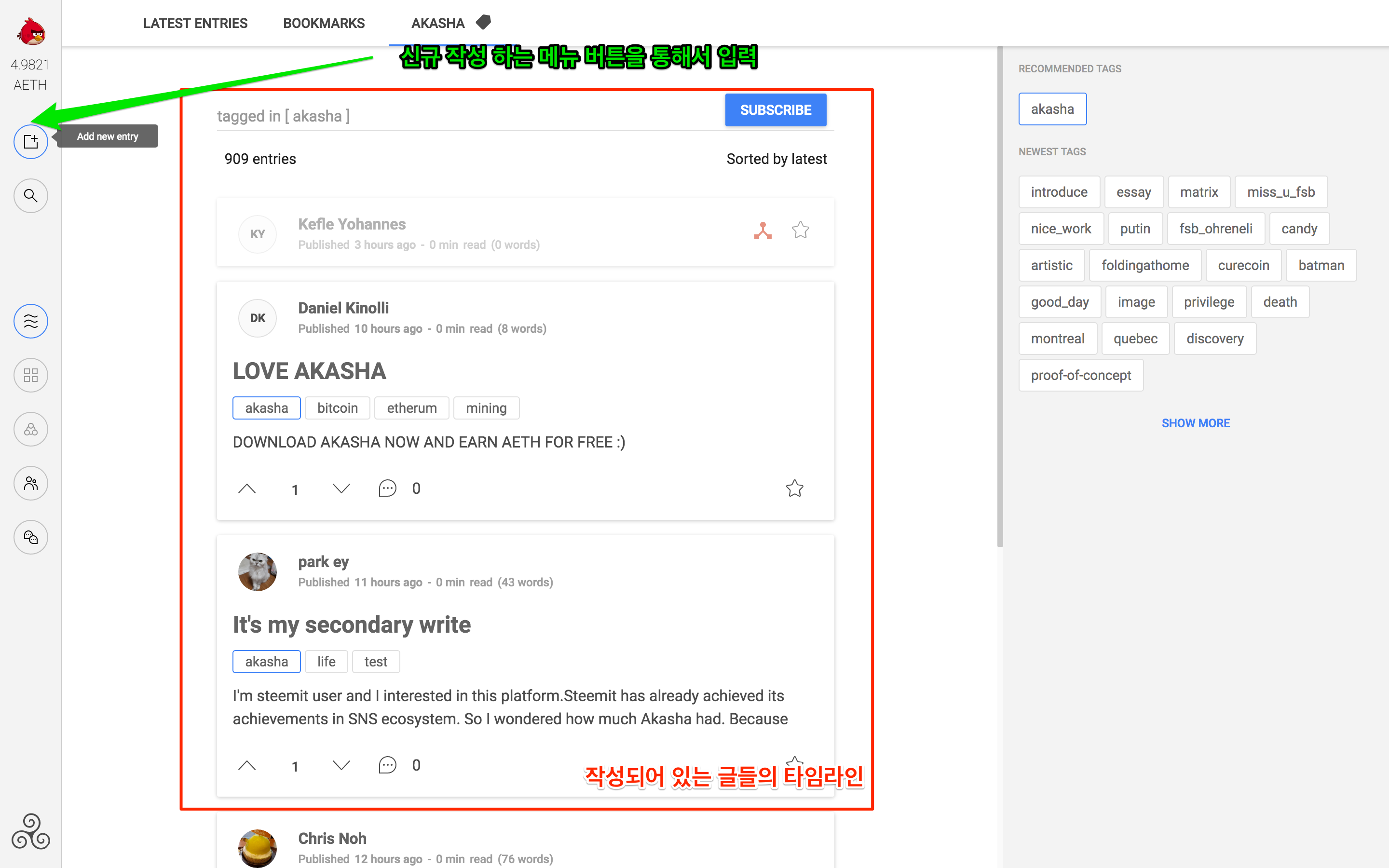The width and height of the screenshot is (1389, 868).
Task: Select the putin tag
Action: tap(1135, 229)
